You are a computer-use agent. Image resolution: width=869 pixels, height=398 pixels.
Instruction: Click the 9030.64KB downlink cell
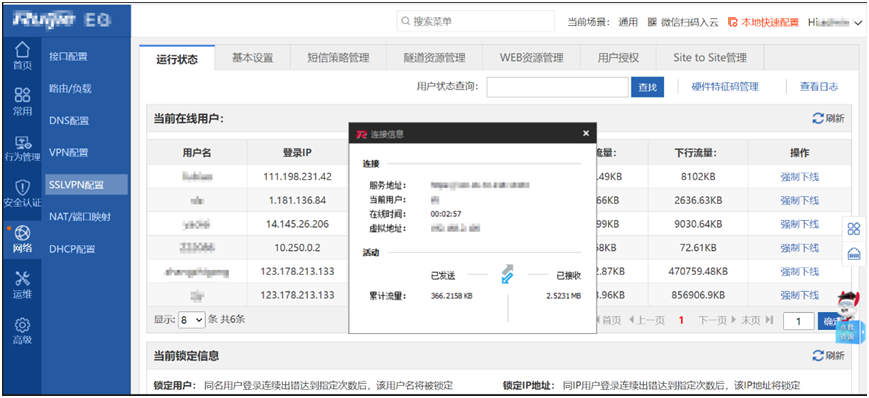[x=698, y=224]
